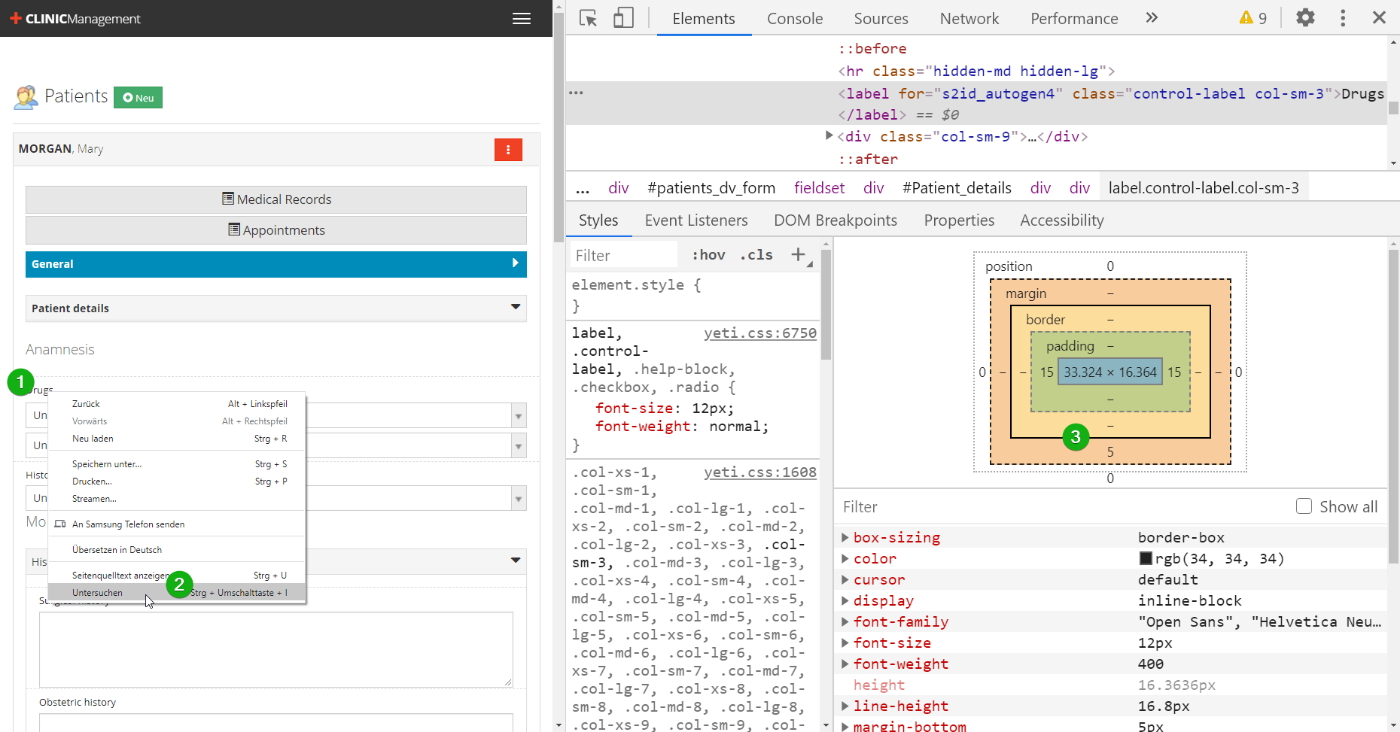Open the Appointments section
Image resolution: width=1400 pixels, height=732 pixels.
coord(276,230)
